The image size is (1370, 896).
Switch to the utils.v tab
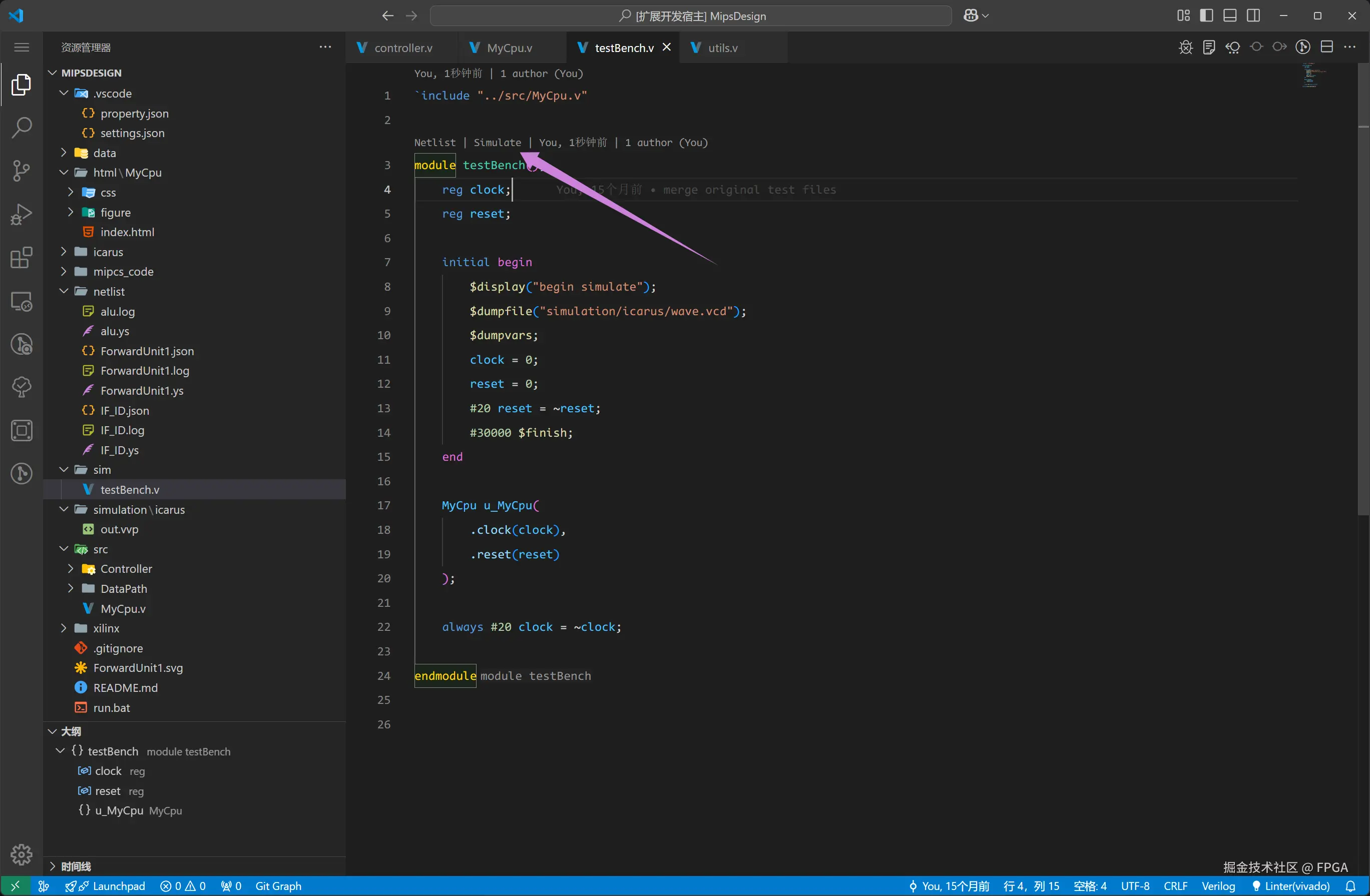pos(722,48)
